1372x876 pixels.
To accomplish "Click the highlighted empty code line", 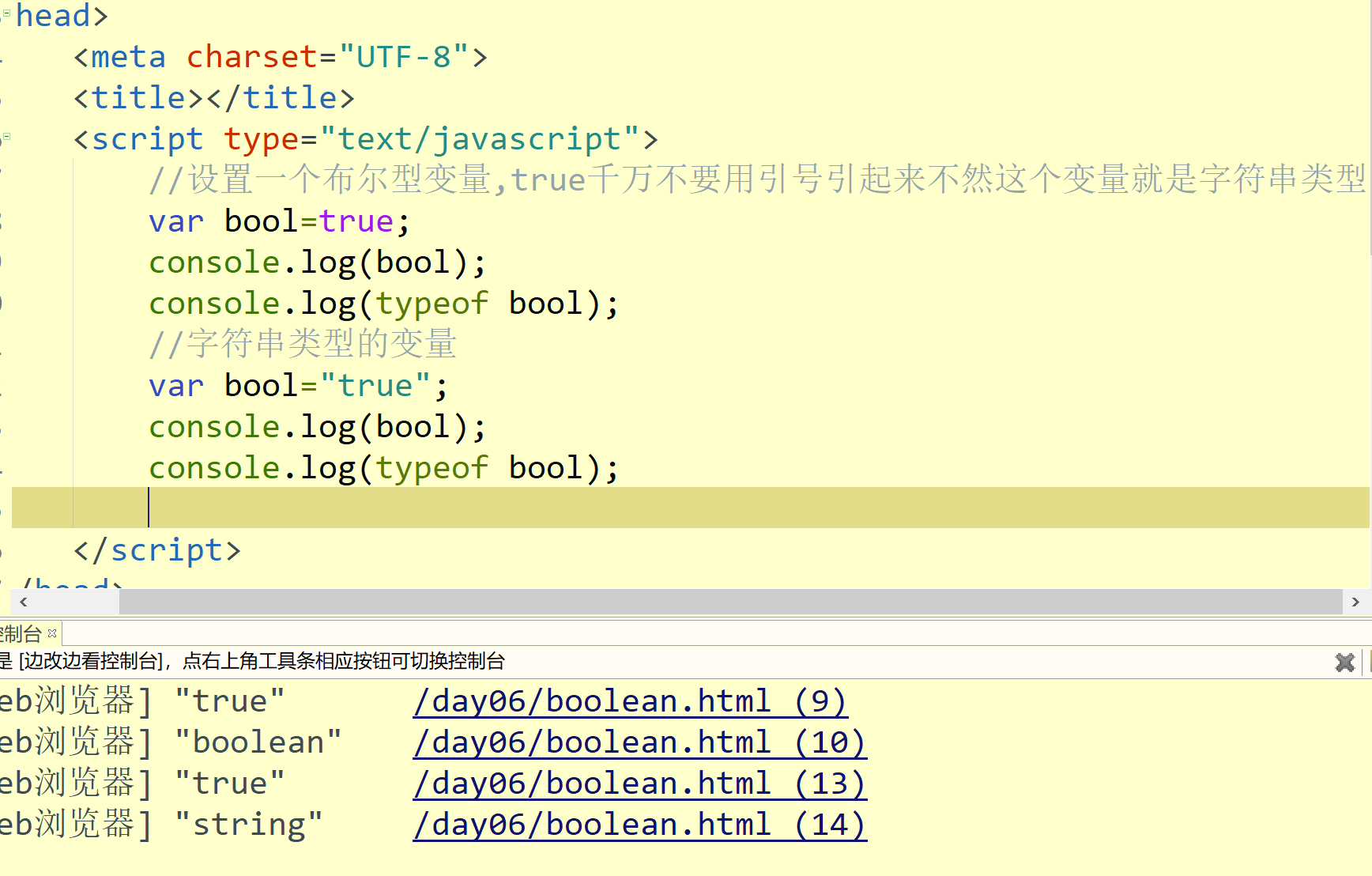I will [x=316, y=508].
